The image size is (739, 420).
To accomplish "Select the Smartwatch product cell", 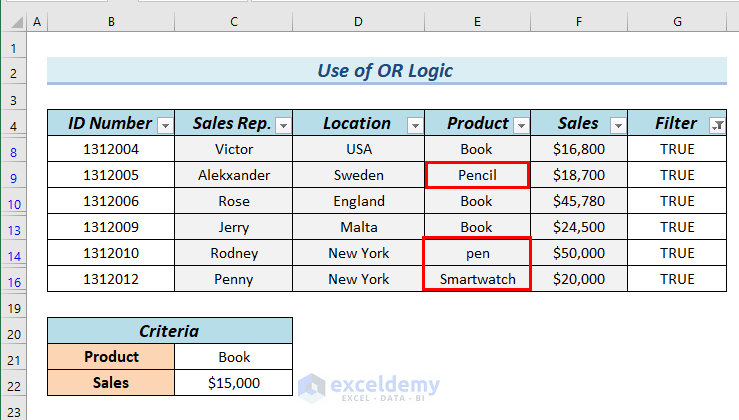I will click(x=477, y=279).
